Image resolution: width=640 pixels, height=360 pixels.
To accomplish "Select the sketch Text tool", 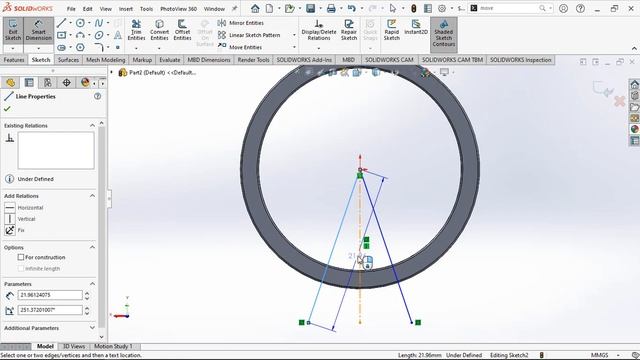I will [118, 36].
